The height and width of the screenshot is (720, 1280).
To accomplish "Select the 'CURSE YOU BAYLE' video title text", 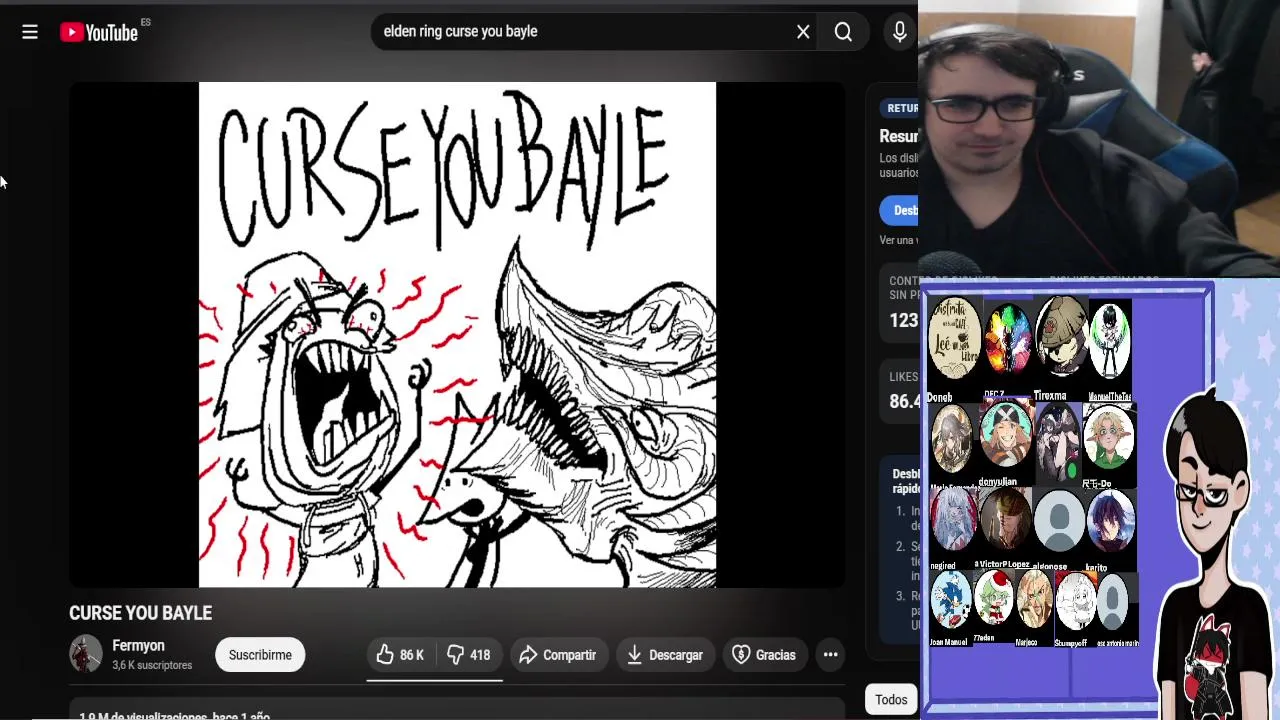I will coord(140,613).
